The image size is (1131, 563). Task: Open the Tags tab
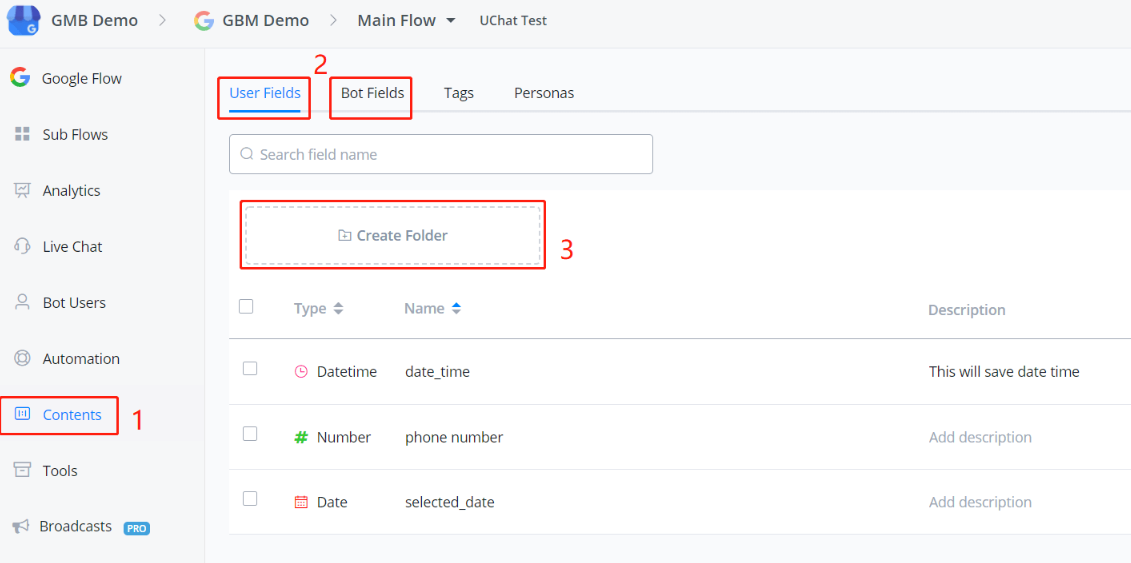pos(459,93)
